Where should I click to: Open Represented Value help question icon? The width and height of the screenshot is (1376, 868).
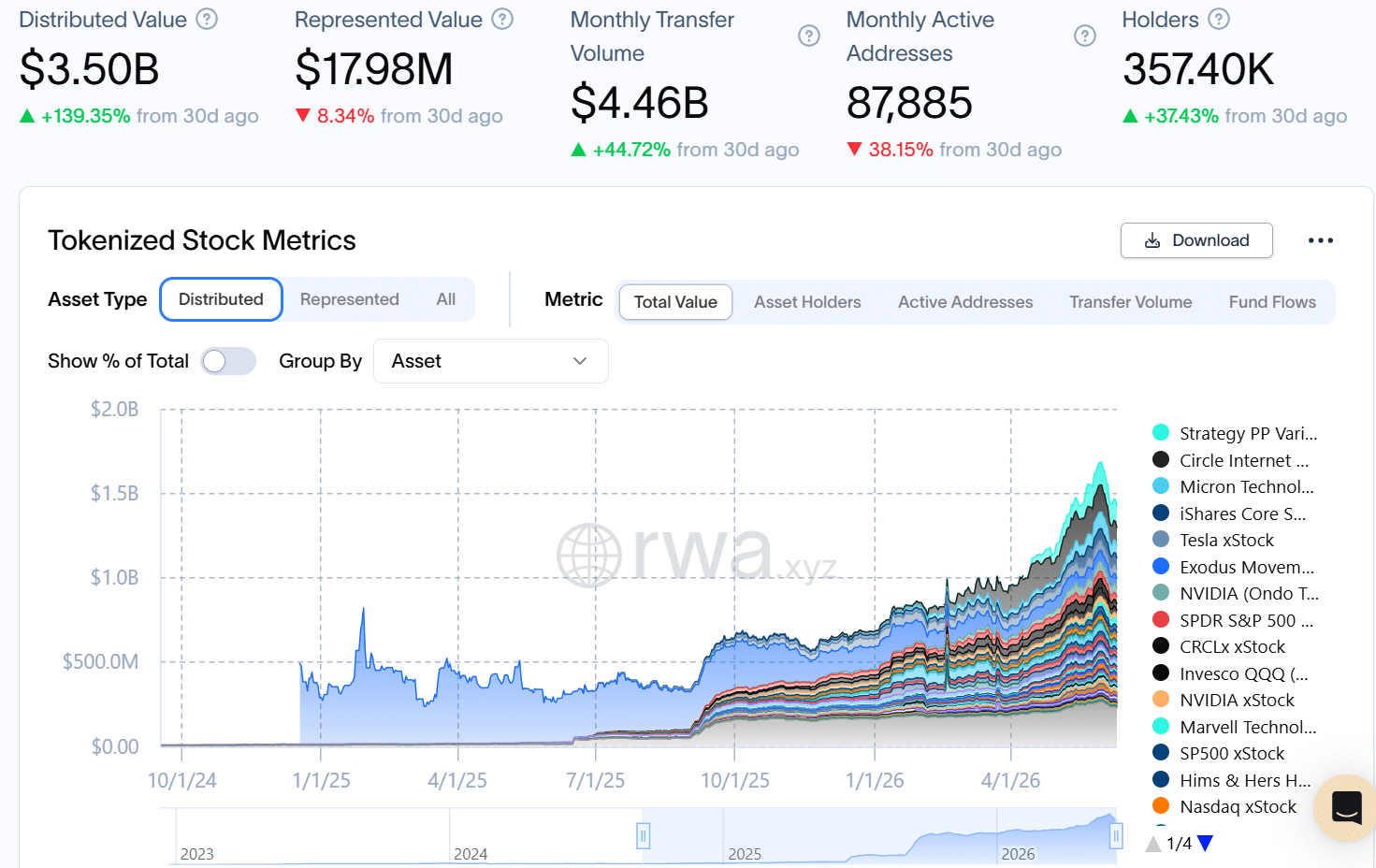[x=502, y=19]
